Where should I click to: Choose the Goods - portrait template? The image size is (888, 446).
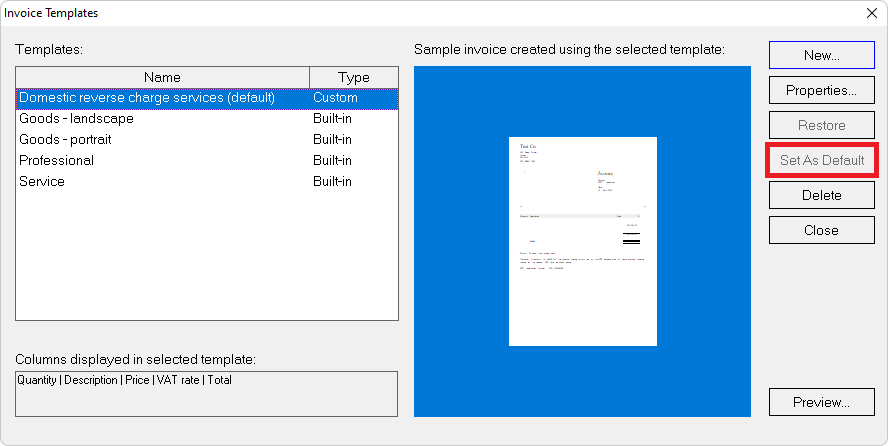point(65,140)
